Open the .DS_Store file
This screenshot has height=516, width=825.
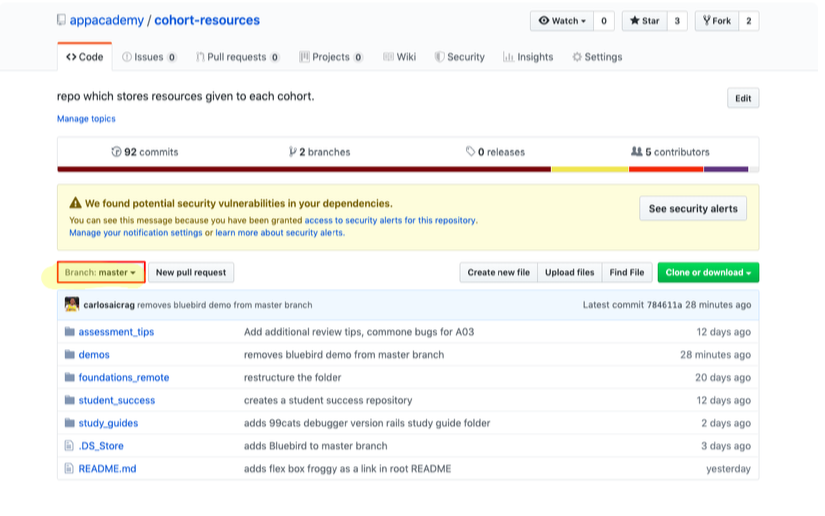pos(101,446)
